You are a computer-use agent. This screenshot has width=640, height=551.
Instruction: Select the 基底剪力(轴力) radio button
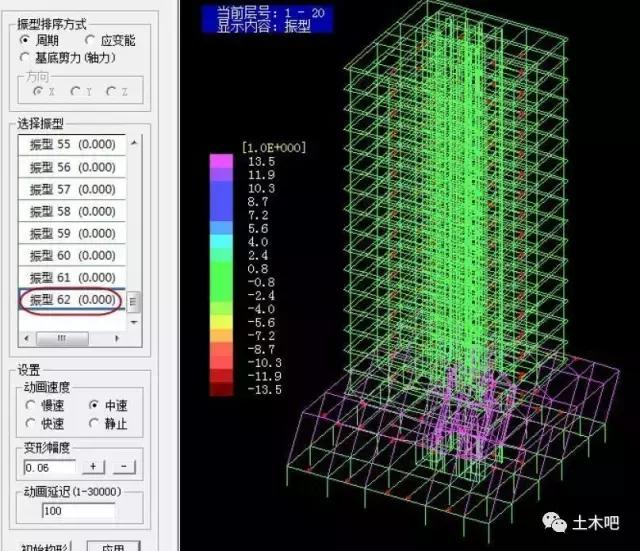coord(24,58)
